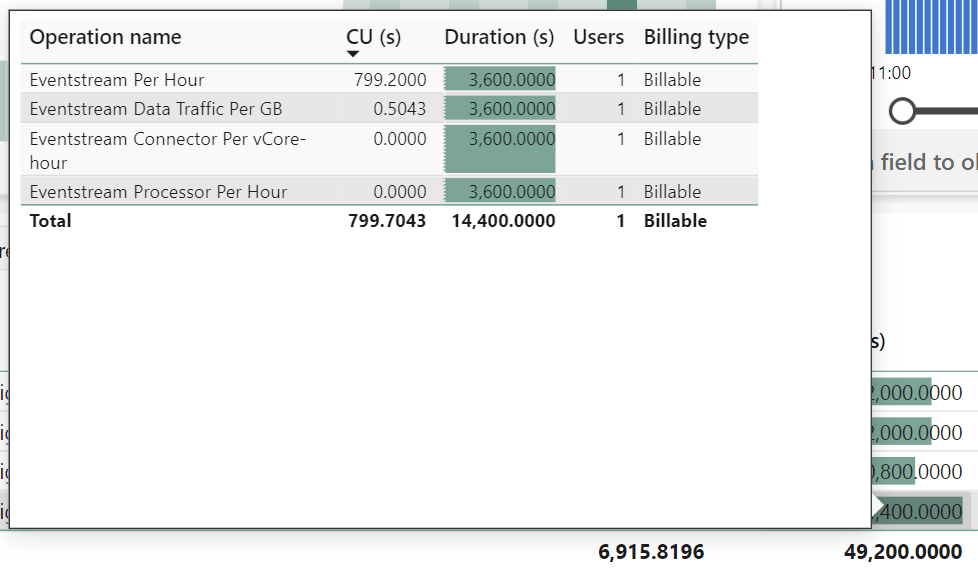Click duration bar for Eventstream Per Hour
This screenshot has width=978, height=581.
[x=500, y=80]
